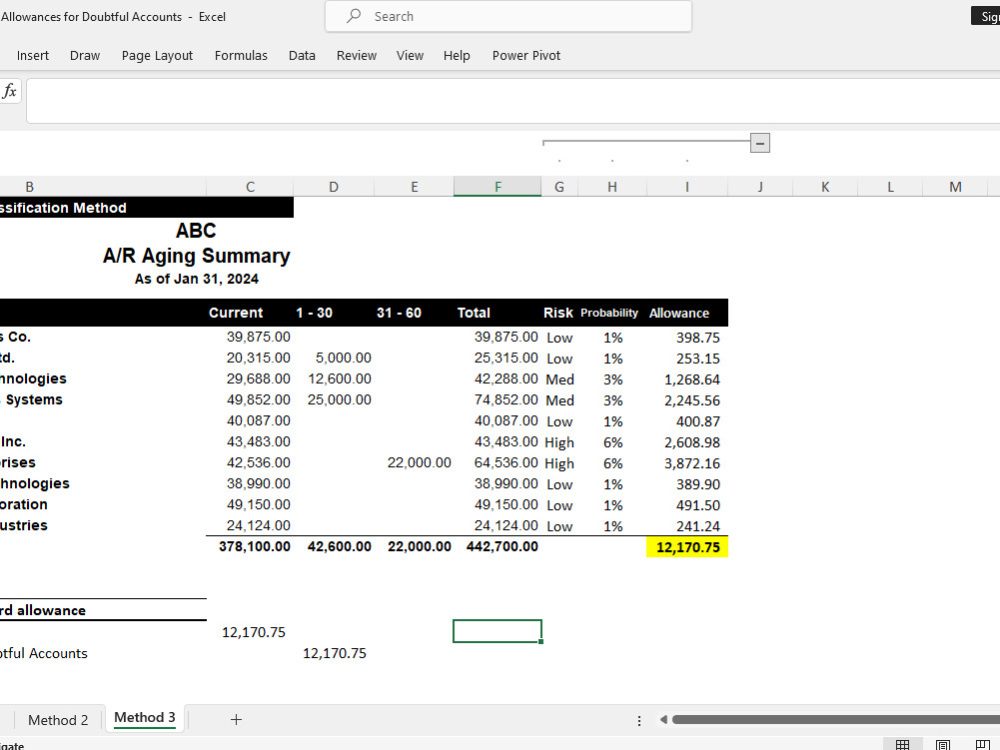
Task: Collapse grouped columns with the minus button
Action: pos(760,143)
